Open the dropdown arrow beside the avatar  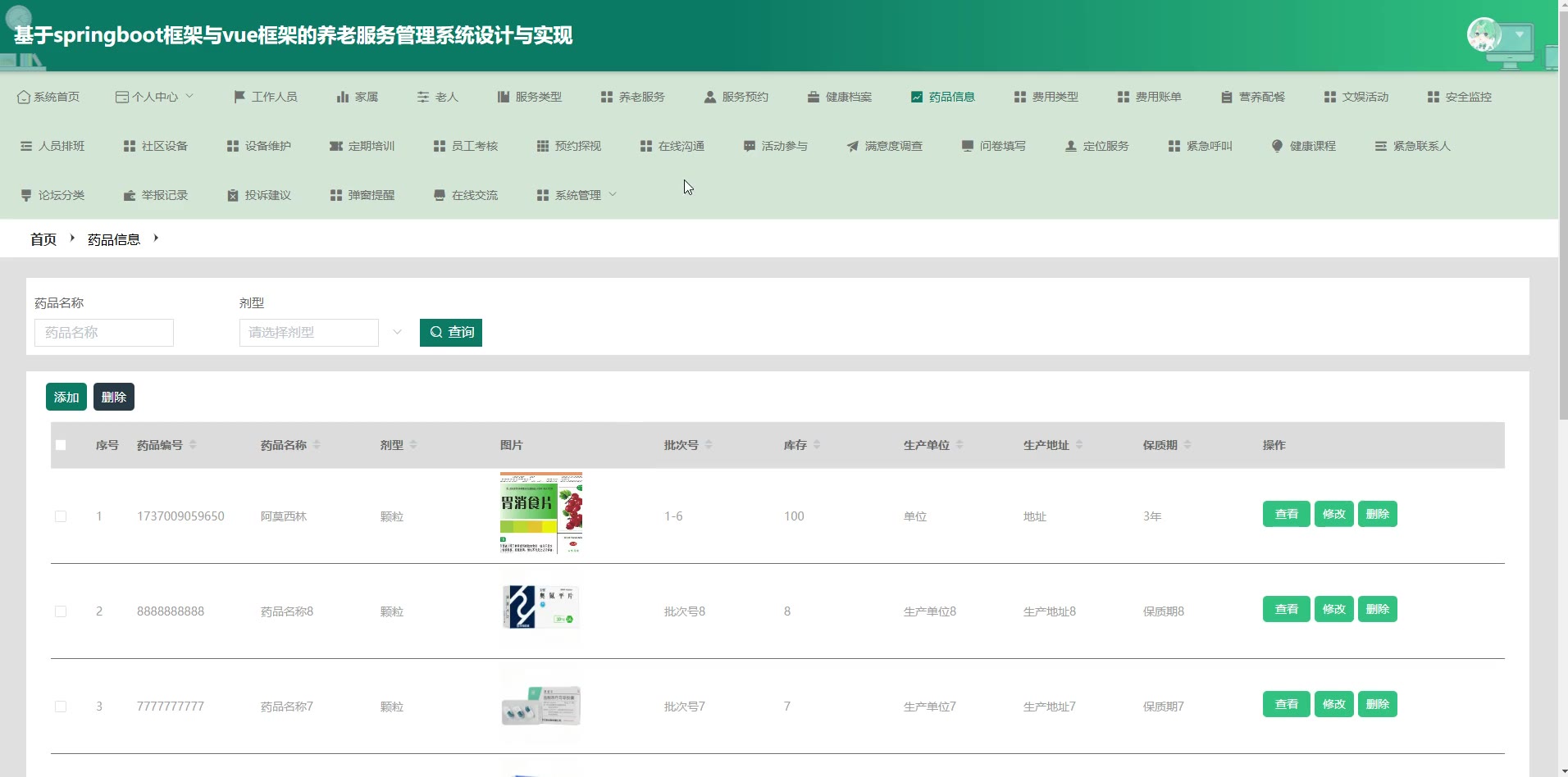pyautogui.click(x=1520, y=35)
